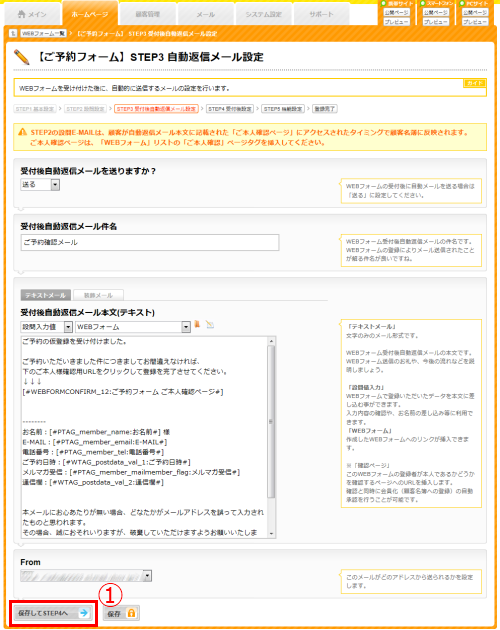500x630 pixels.
Task: Open the システム設定 tab
Action: coord(263,14)
